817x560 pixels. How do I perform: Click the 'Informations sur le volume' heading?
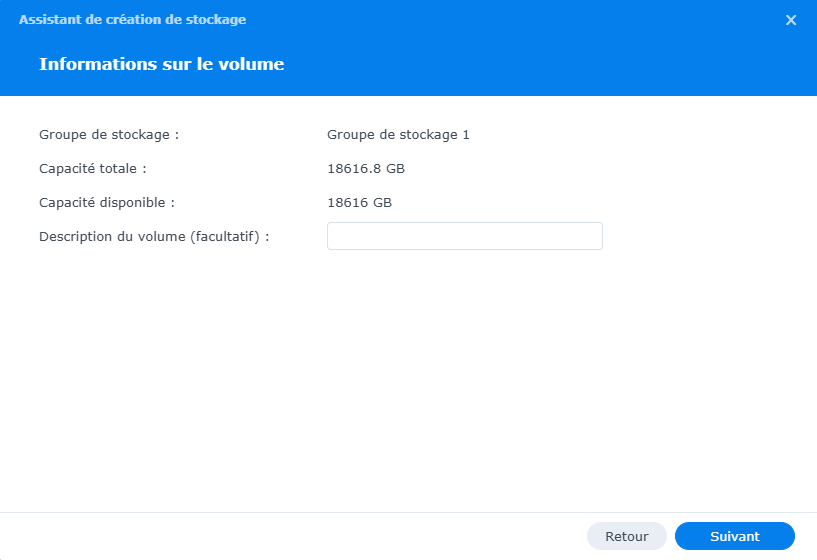161,64
